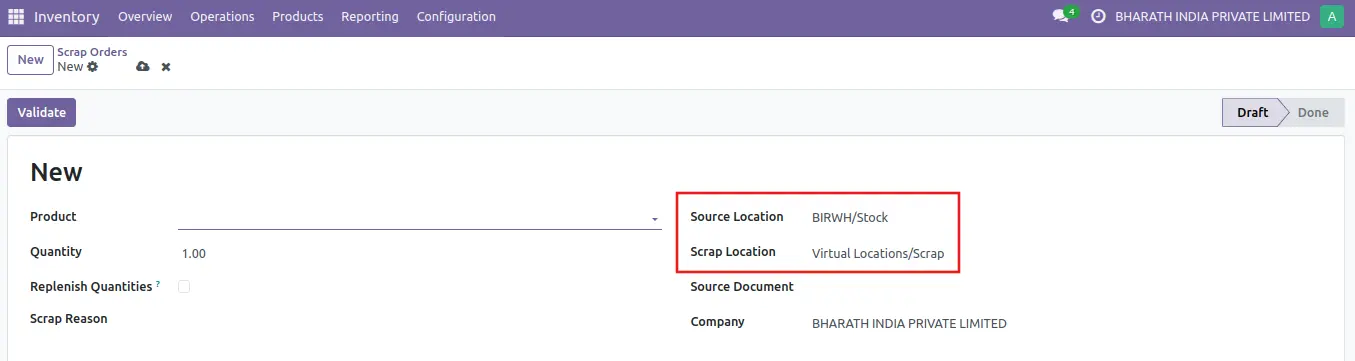This screenshot has width=1355, height=361.
Task: Open the activities clock icon
Action: 1098,17
